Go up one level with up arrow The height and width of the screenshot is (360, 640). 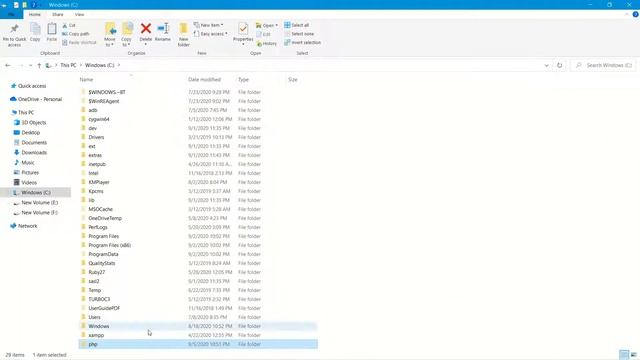coord(39,65)
